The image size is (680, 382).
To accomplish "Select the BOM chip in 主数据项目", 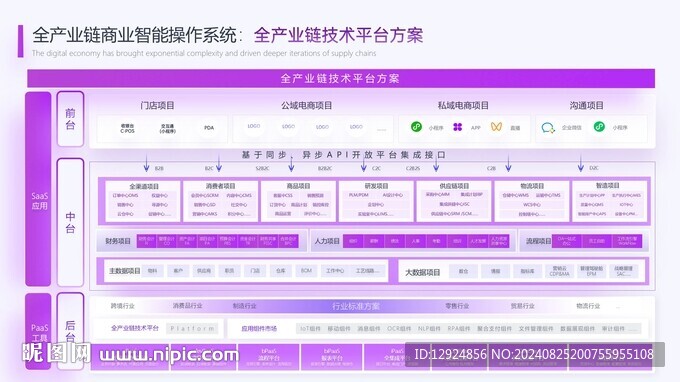I will (306, 271).
